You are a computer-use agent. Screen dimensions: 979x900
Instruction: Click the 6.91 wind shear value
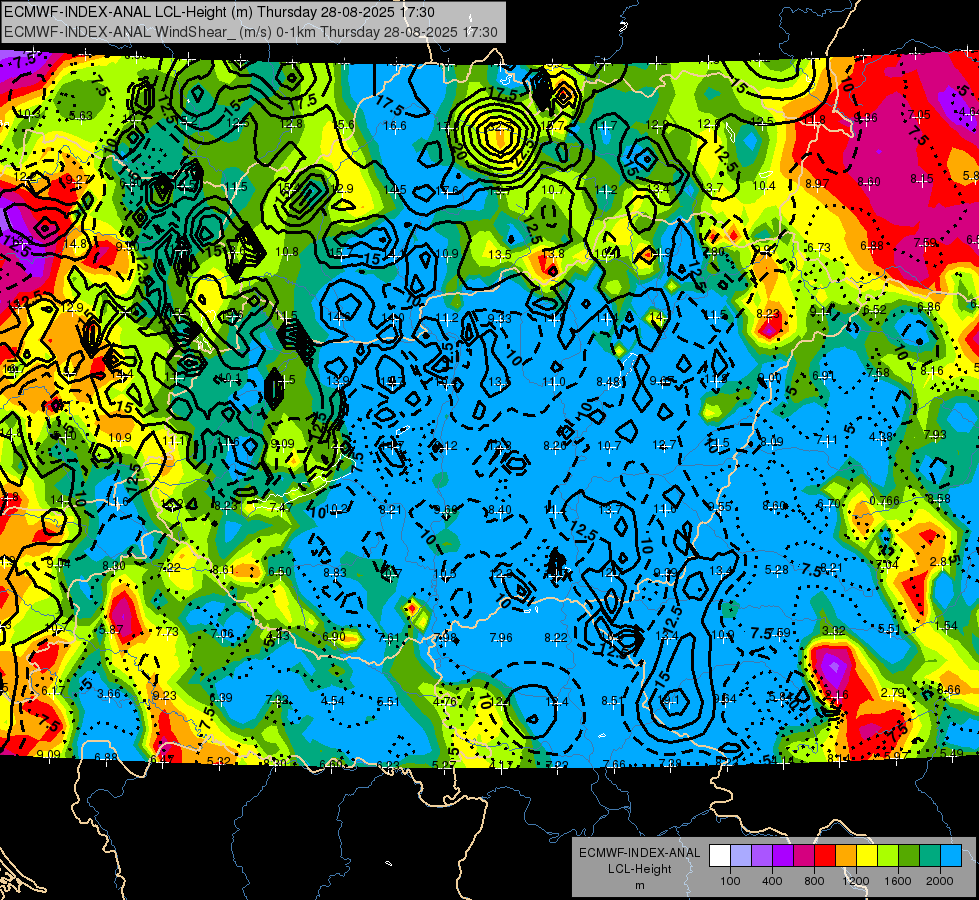tap(824, 375)
